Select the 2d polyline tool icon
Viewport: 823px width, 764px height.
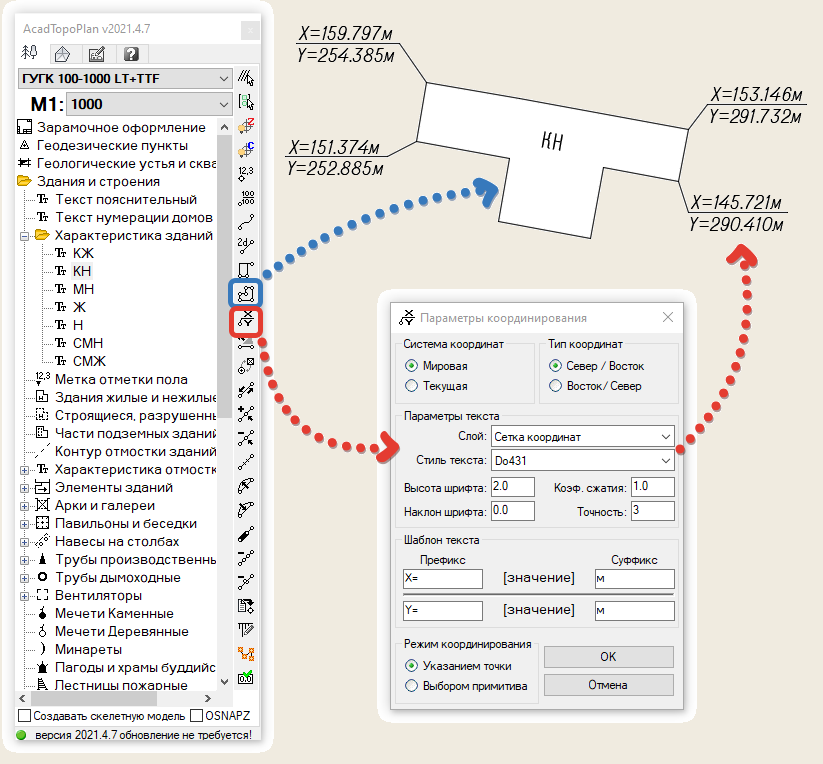click(x=246, y=245)
